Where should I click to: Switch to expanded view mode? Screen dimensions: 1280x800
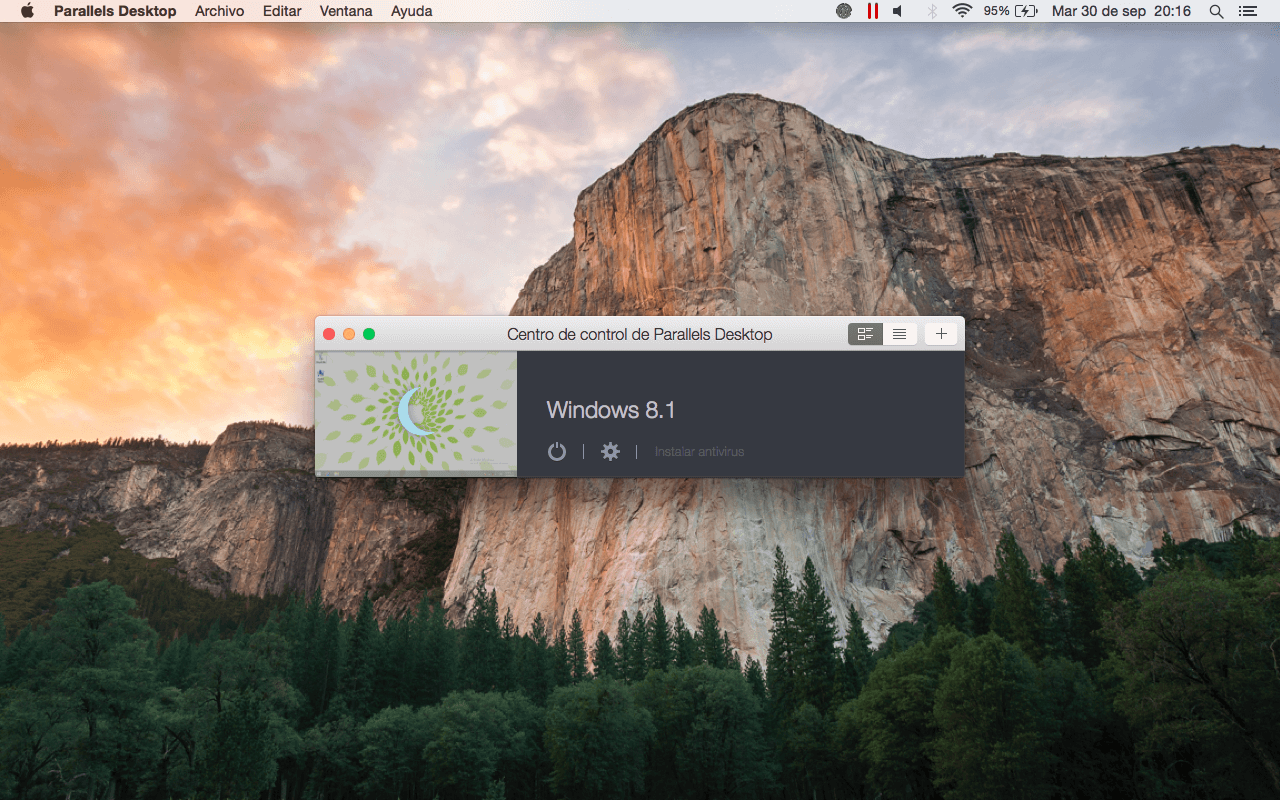865,334
